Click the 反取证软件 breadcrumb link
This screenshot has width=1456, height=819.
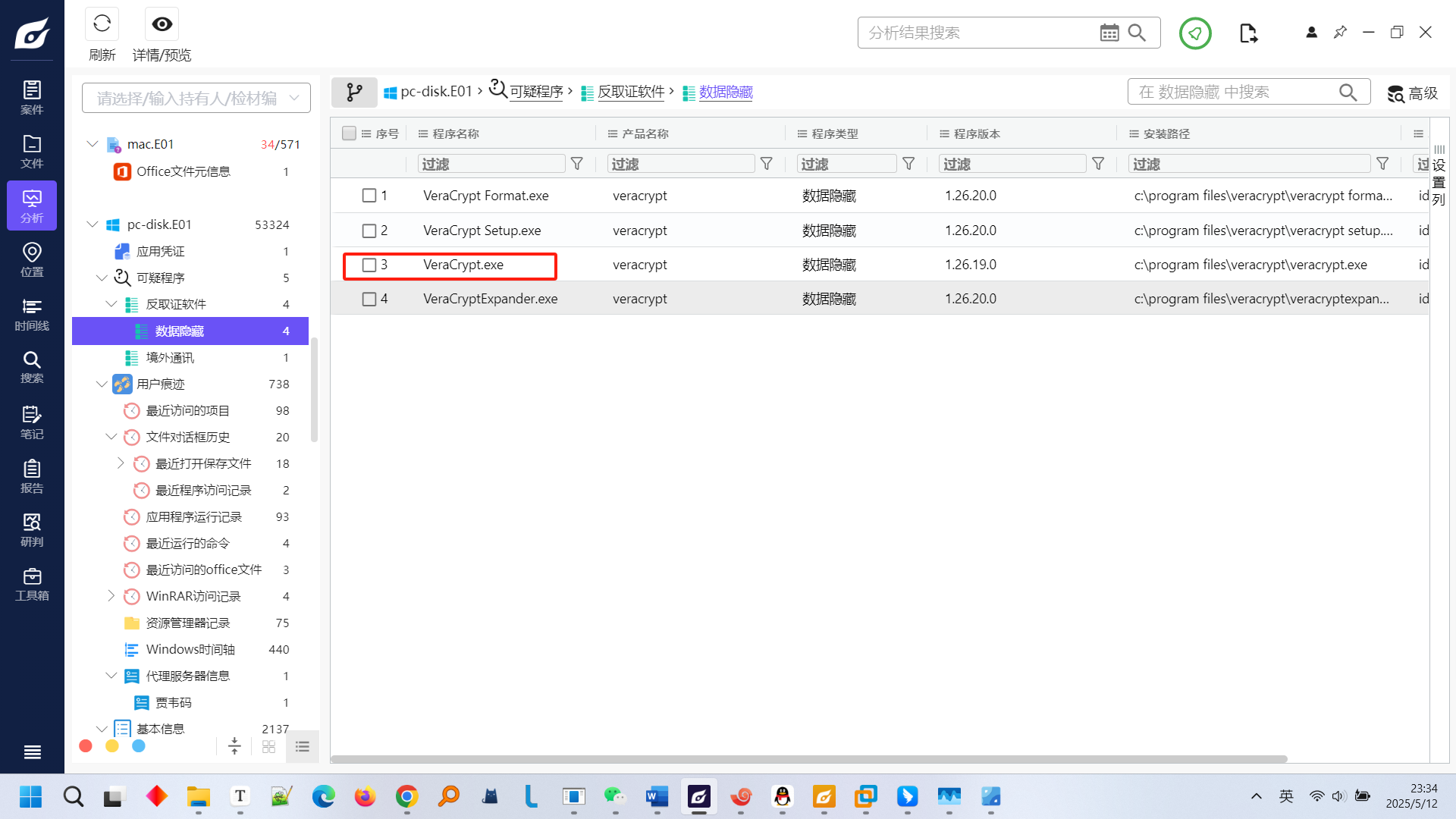pos(631,92)
